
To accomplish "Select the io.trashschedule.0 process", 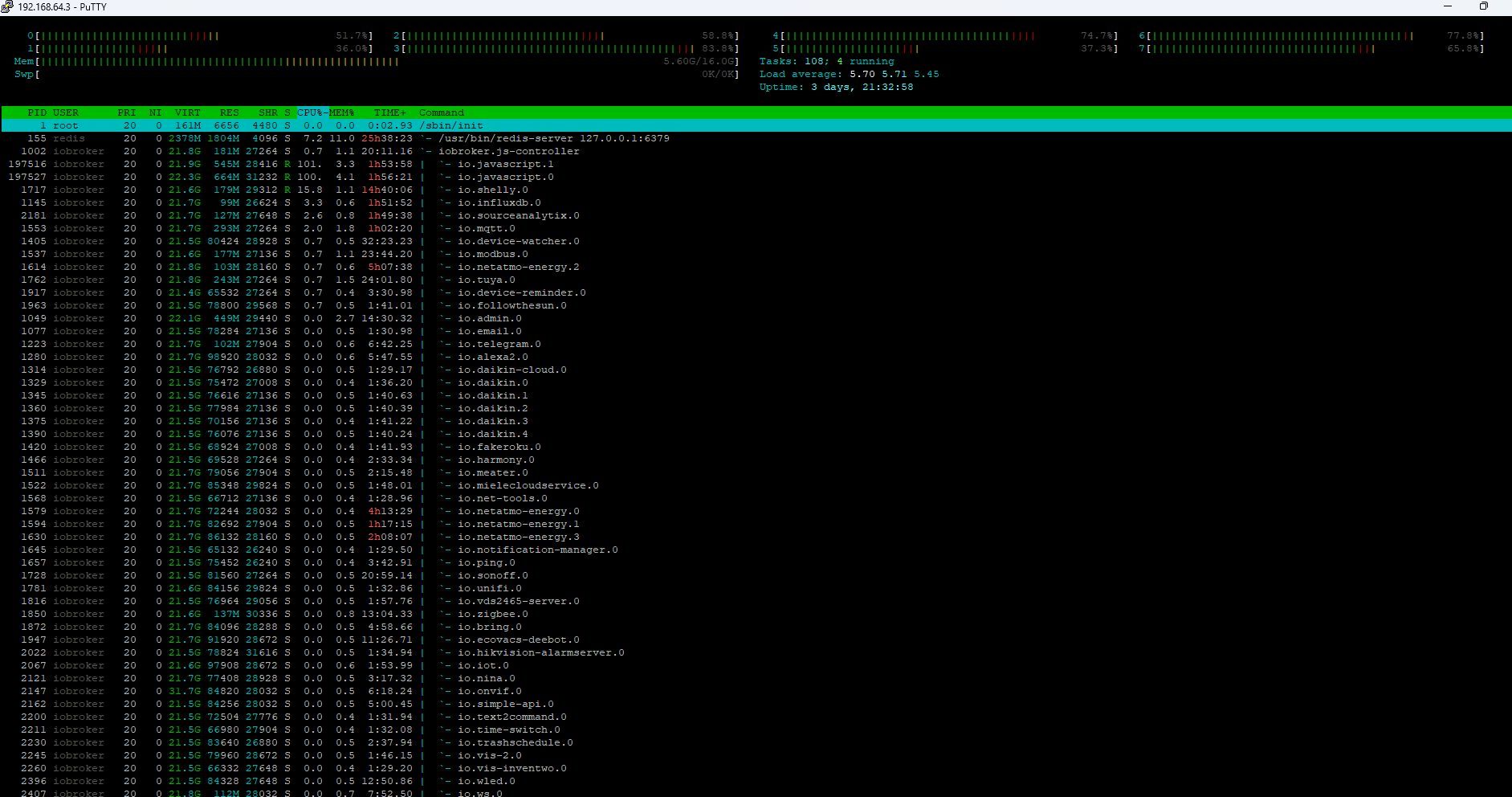I will pyautogui.click(x=756, y=742).
